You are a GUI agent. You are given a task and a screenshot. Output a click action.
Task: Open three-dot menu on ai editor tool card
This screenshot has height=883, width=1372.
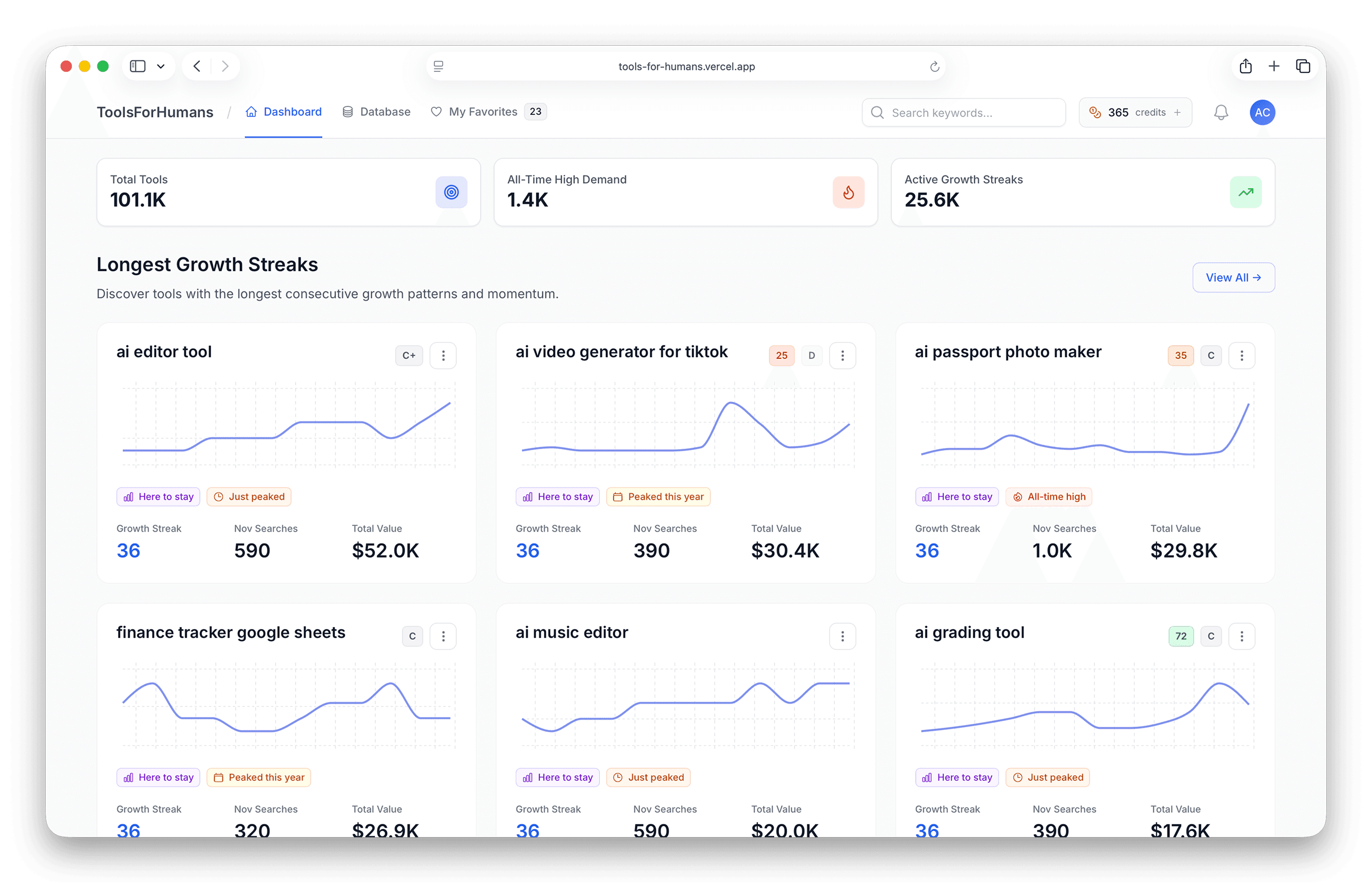(x=443, y=356)
